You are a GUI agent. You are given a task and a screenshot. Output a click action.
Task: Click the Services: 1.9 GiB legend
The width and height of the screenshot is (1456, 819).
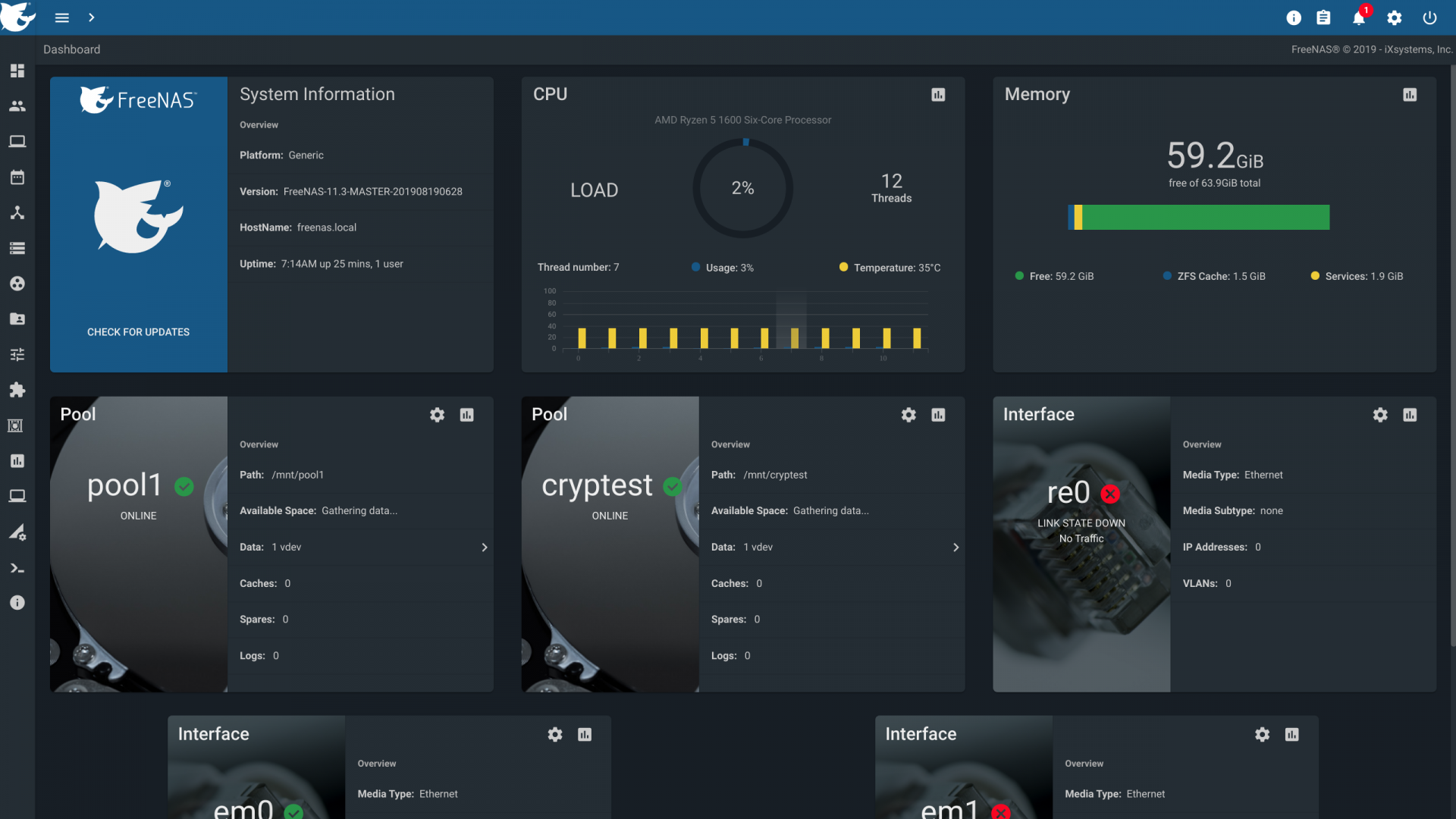coord(1357,276)
